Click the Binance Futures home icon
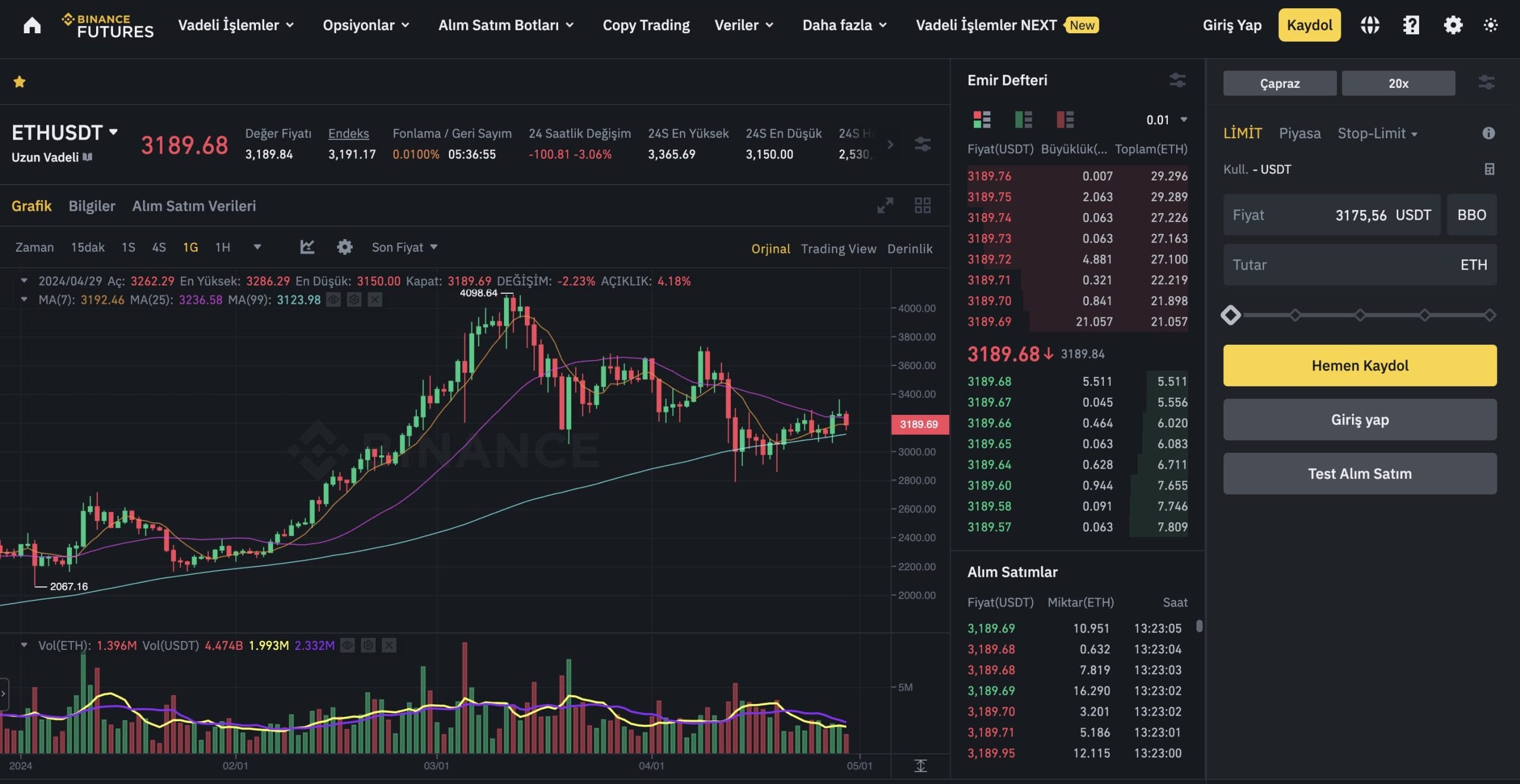1520x784 pixels. pos(33,24)
